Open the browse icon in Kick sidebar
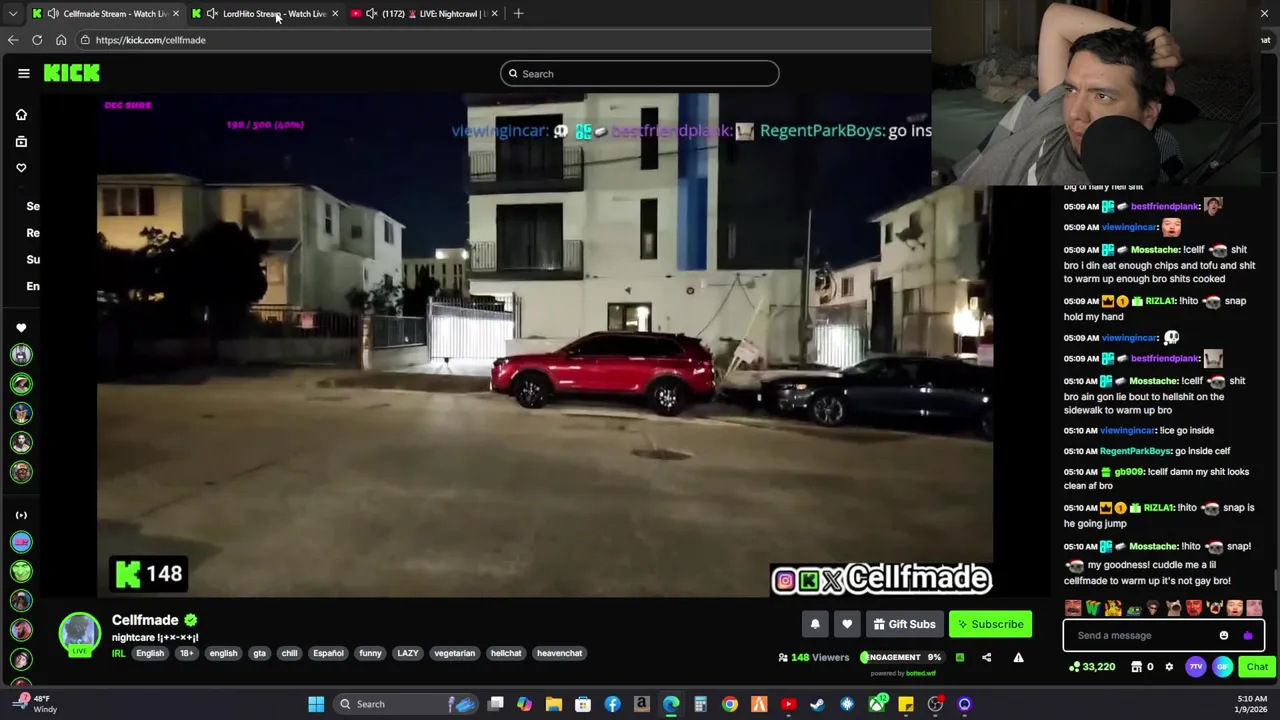The height and width of the screenshot is (720, 1280). tap(21, 142)
